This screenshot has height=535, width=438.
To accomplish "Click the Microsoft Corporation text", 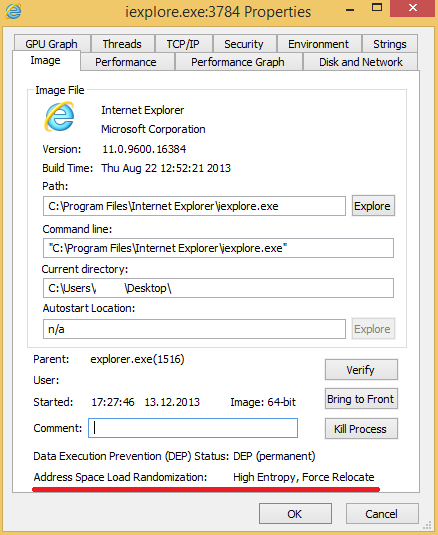I will pyautogui.click(x=153, y=129).
